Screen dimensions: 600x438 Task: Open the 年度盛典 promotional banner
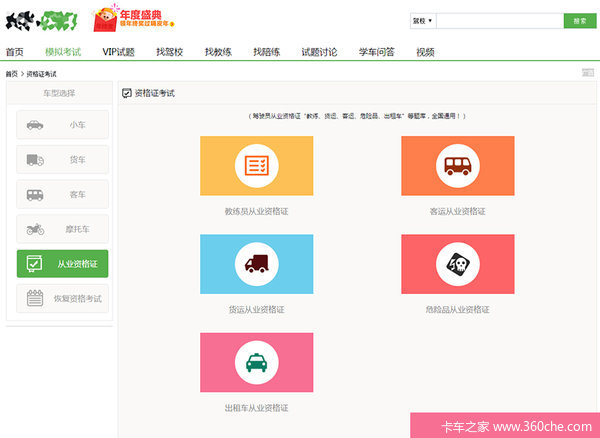click(x=134, y=18)
